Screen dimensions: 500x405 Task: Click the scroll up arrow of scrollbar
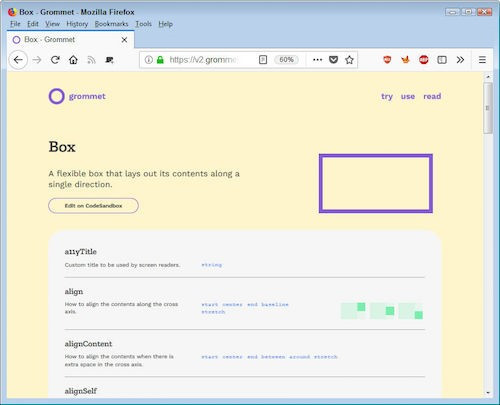[488, 77]
